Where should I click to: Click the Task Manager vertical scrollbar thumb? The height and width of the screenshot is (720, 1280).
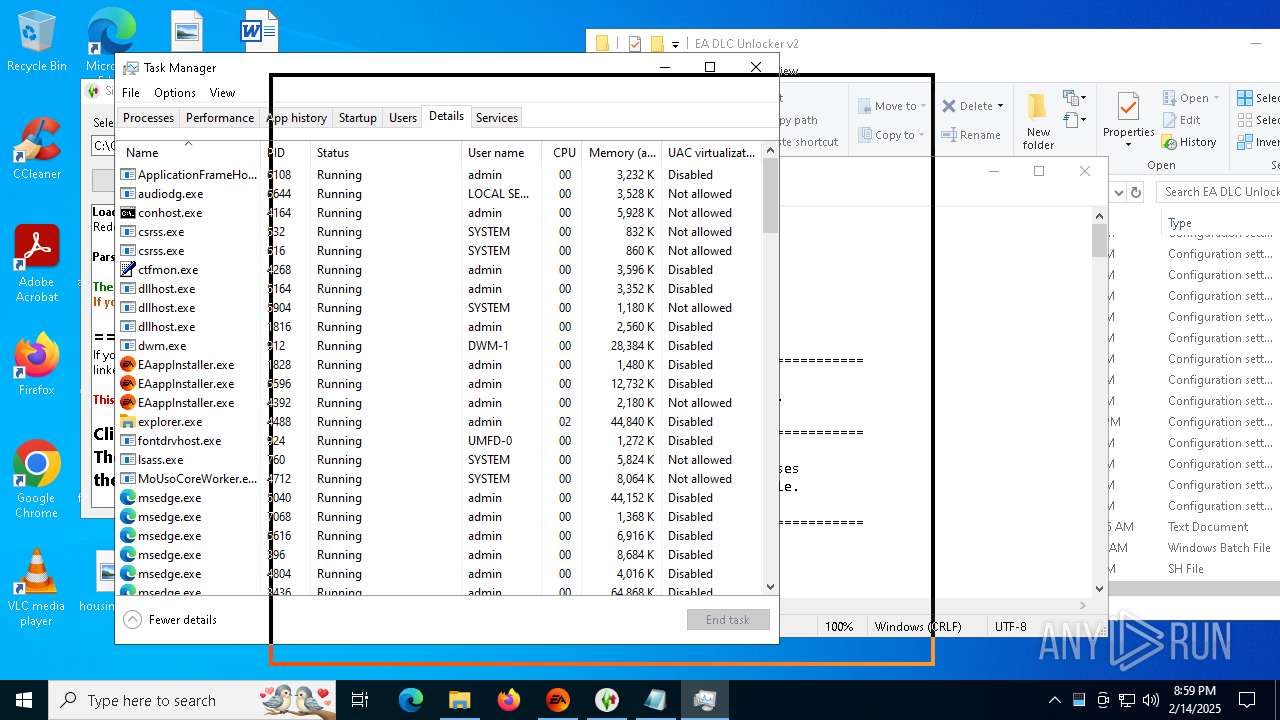(x=770, y=196)
